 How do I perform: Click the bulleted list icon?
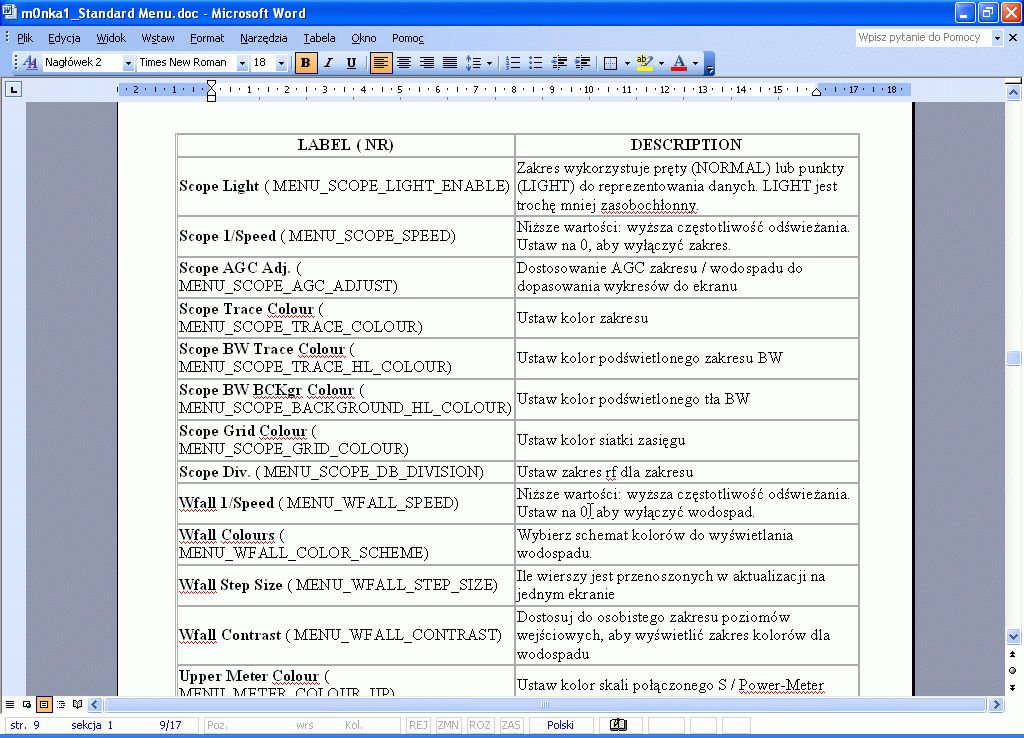536,63
